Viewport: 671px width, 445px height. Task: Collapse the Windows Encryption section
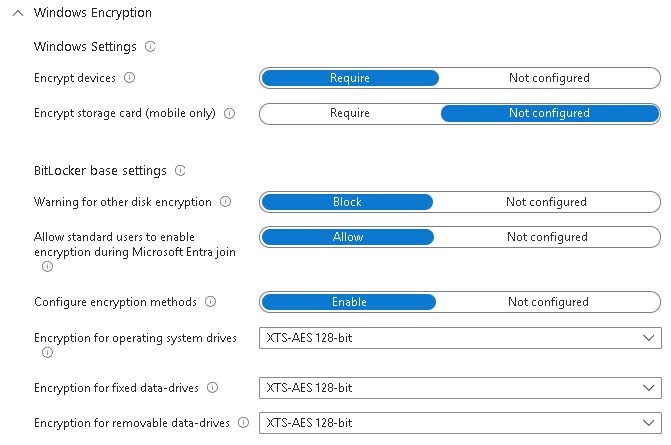18,13
